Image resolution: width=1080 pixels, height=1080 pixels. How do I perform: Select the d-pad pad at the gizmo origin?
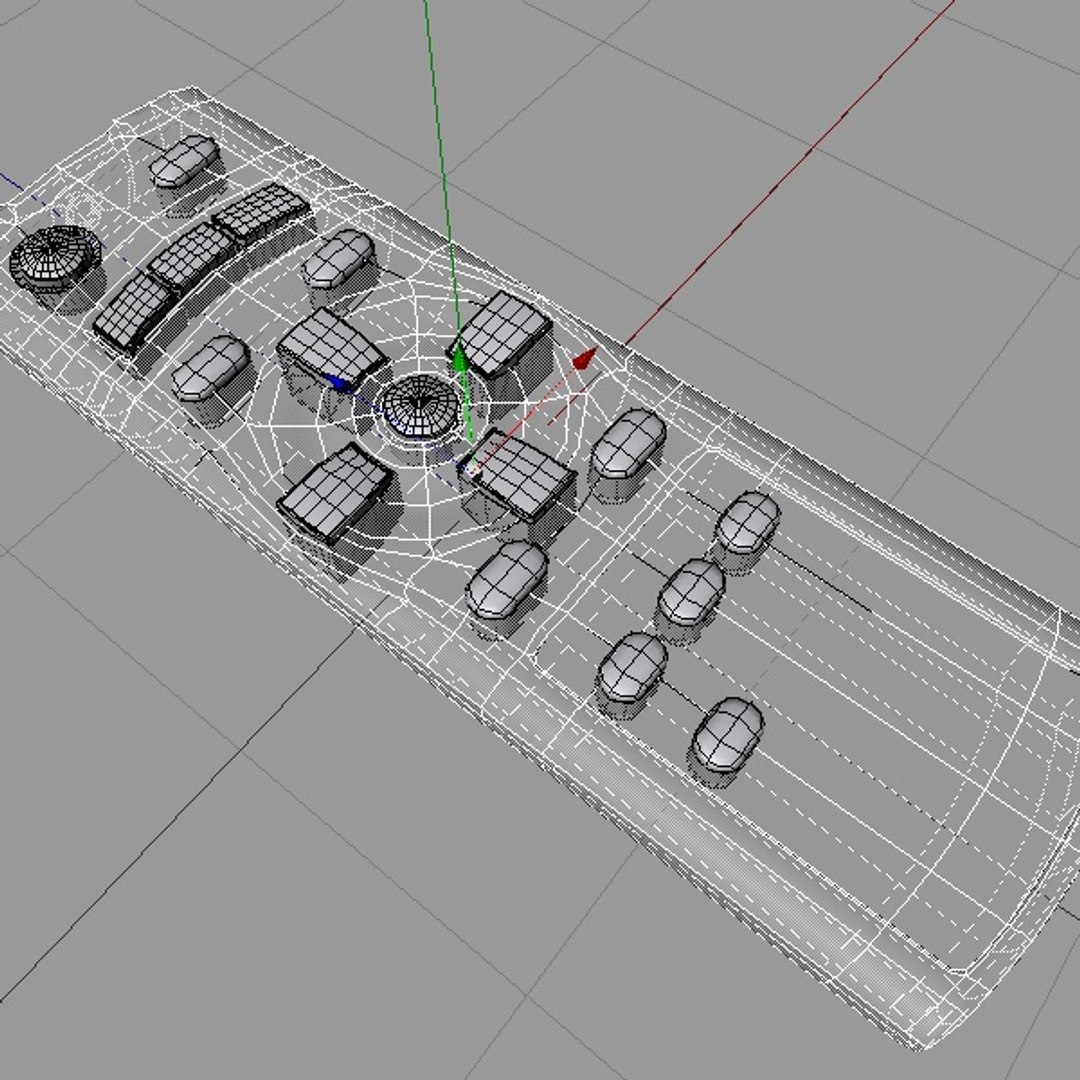pyautogui.click(x=519, y=475)
